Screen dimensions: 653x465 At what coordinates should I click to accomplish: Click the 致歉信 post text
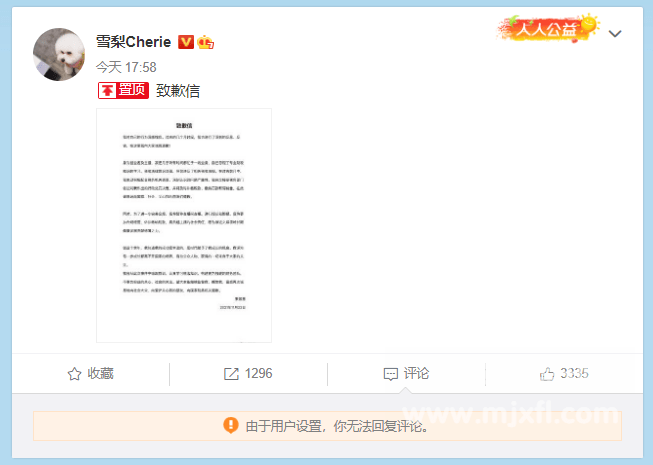coord(178,91)
